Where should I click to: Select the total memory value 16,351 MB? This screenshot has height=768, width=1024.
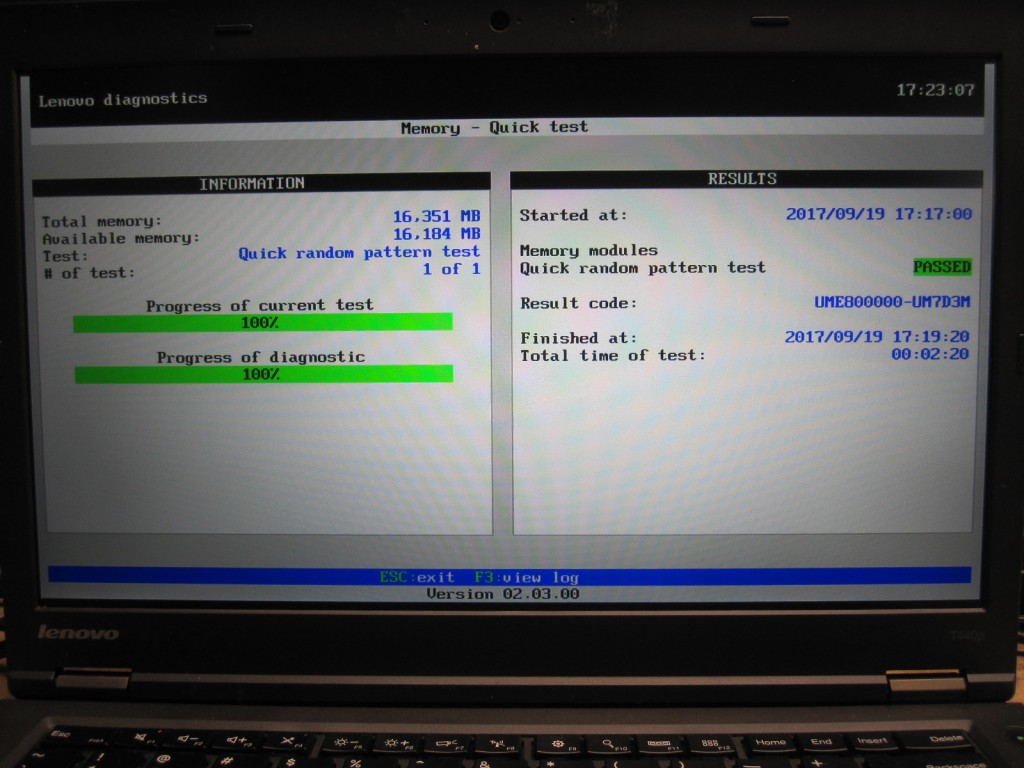click(x=436, y=216)
